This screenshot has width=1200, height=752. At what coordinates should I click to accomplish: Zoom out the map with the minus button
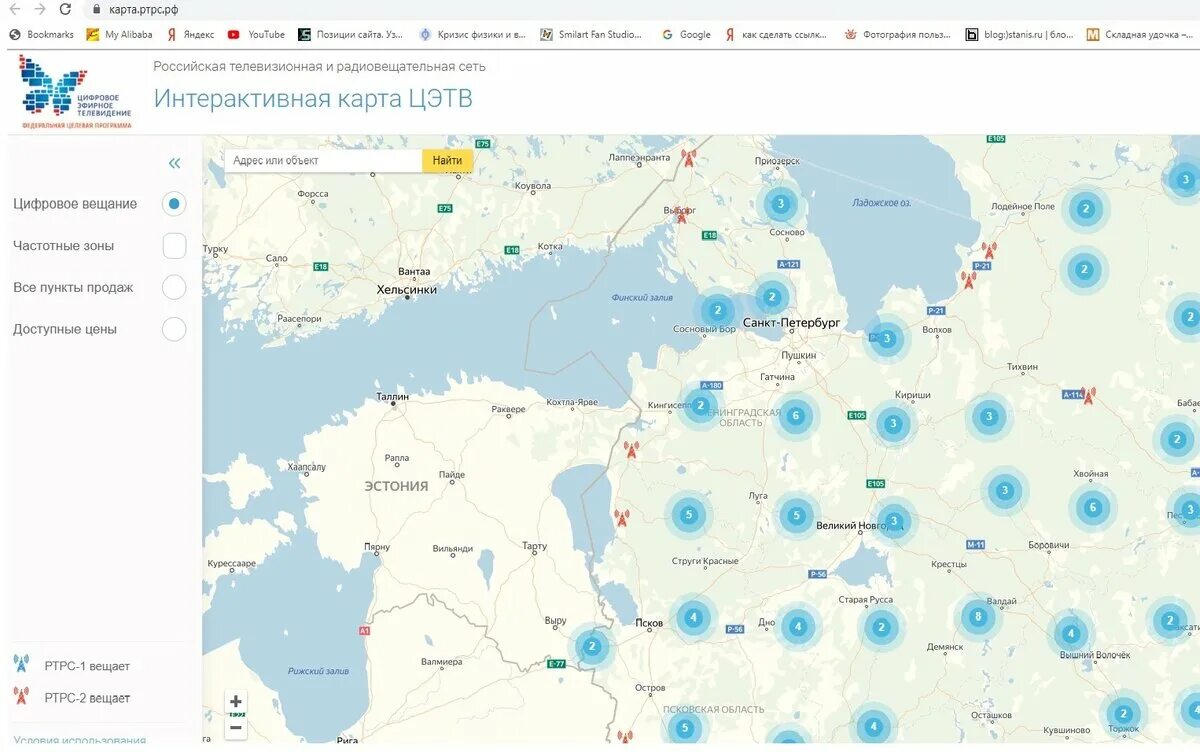coord(236,728)
